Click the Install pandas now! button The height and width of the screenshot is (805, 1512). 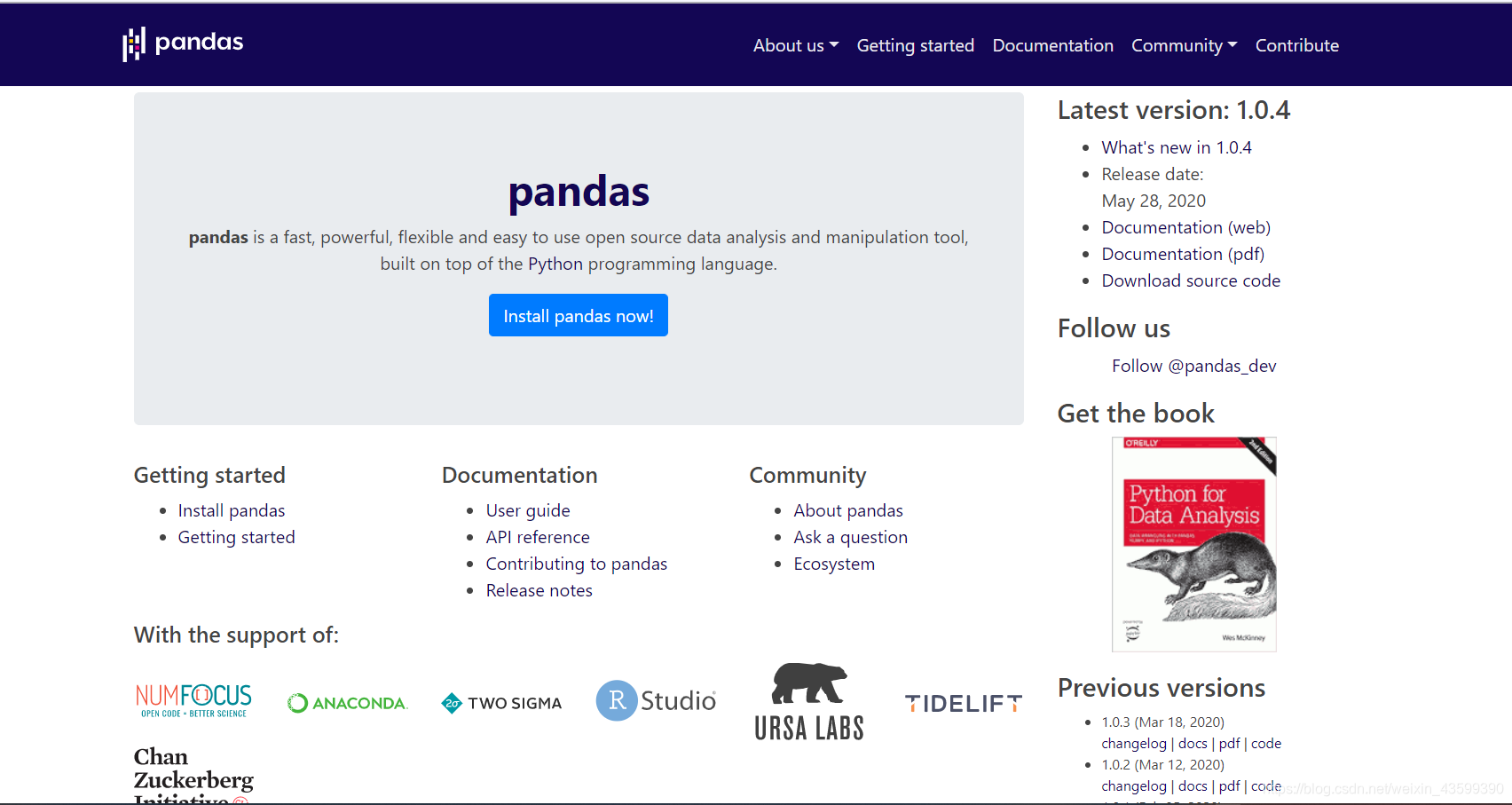(x=579, y=315)
